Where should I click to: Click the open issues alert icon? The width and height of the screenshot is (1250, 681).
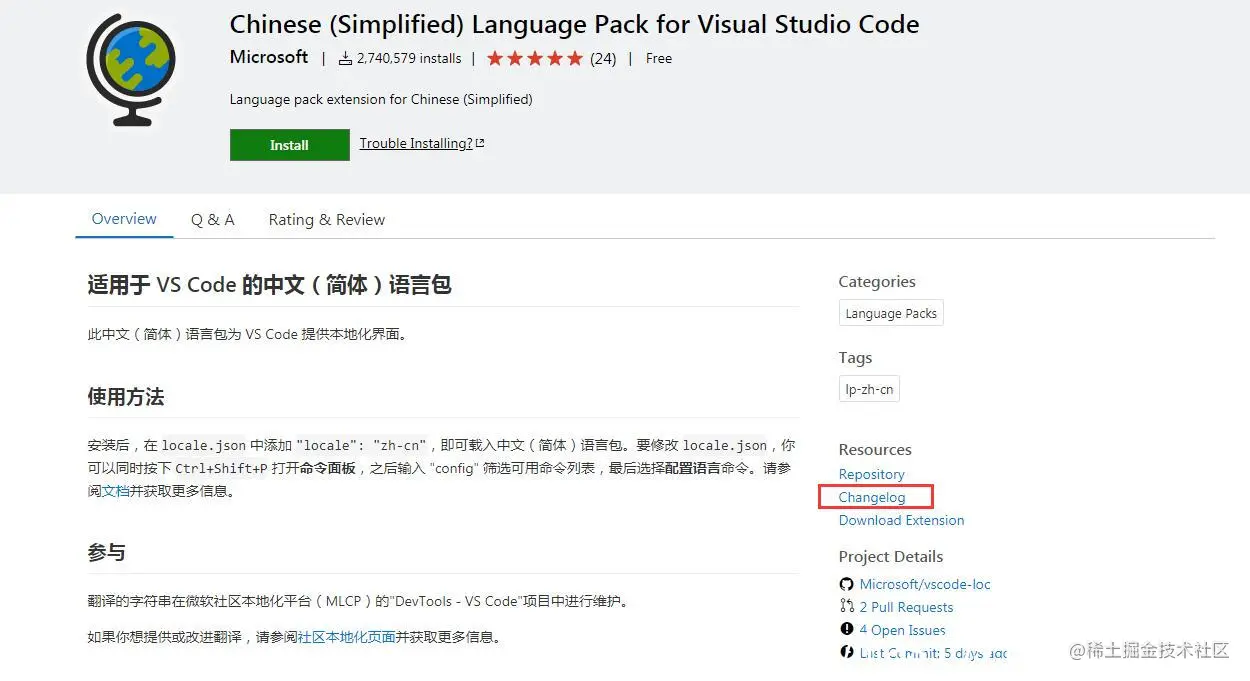tap(847, 629)
